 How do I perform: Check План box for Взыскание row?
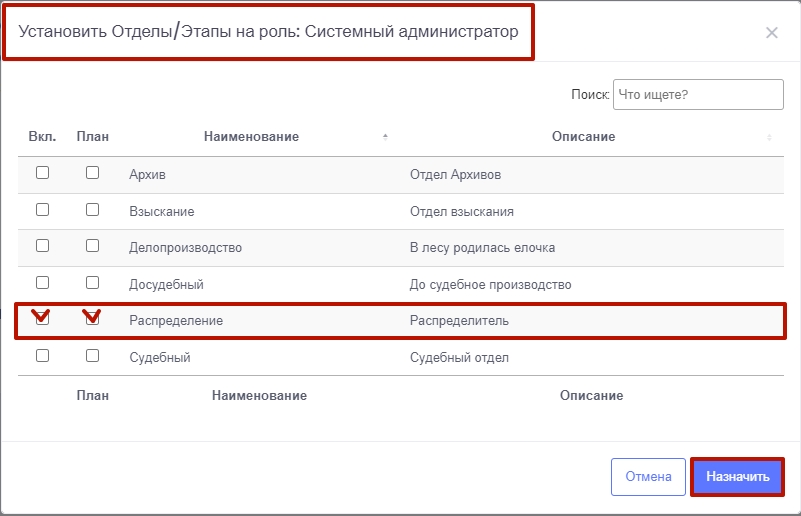(x=92, y=210)
